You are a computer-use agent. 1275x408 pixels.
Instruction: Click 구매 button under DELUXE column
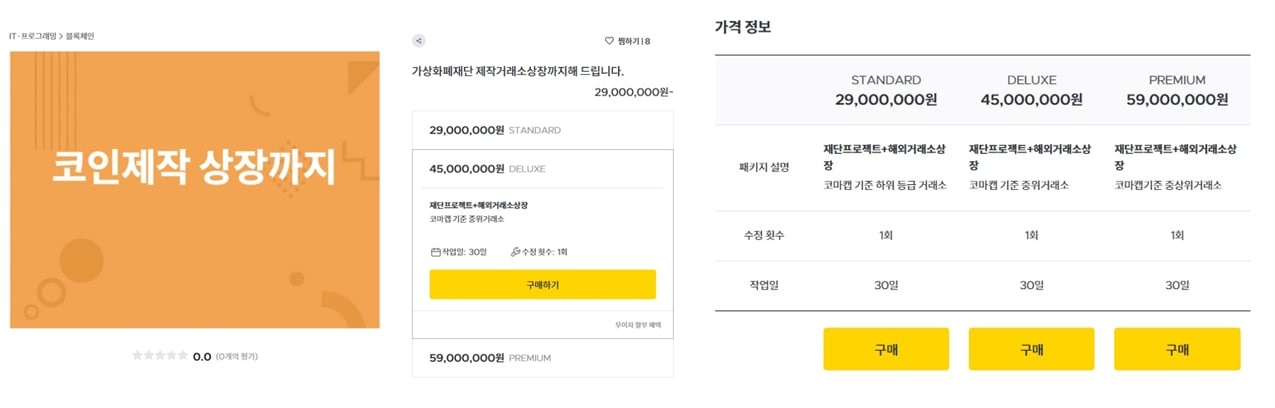coord(1031,349)
